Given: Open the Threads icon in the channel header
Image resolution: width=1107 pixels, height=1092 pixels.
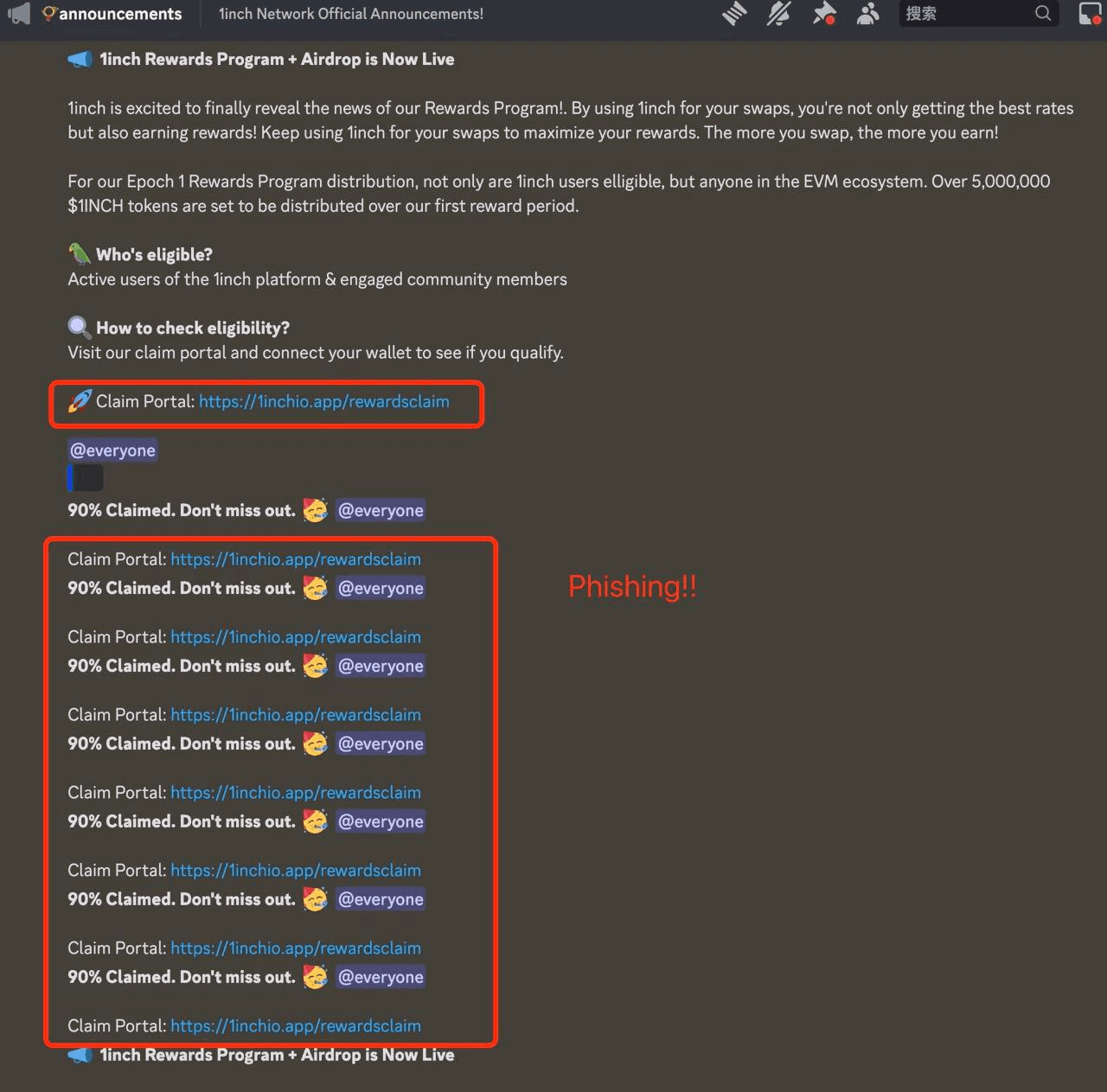Looking at the screenshot, I should tap(734, 14).
